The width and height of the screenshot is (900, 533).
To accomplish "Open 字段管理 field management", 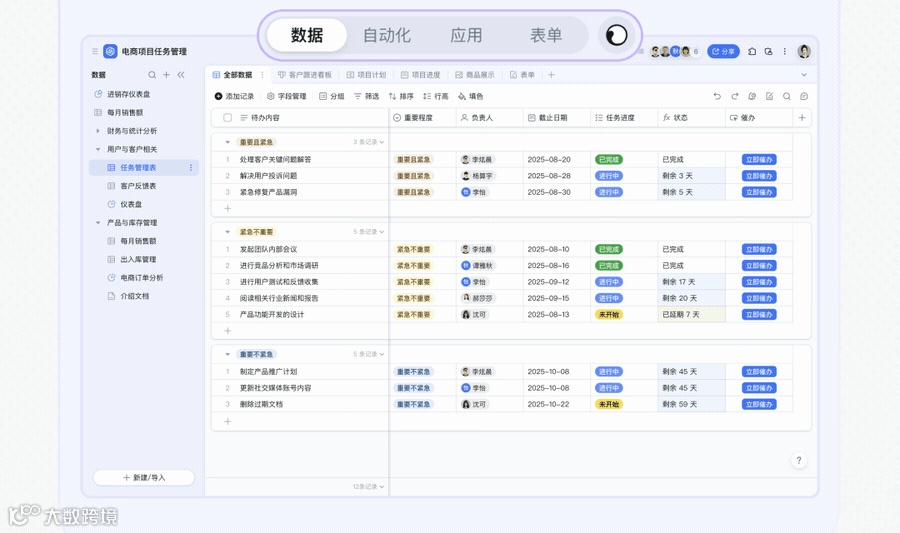I will tap(286, 96).
